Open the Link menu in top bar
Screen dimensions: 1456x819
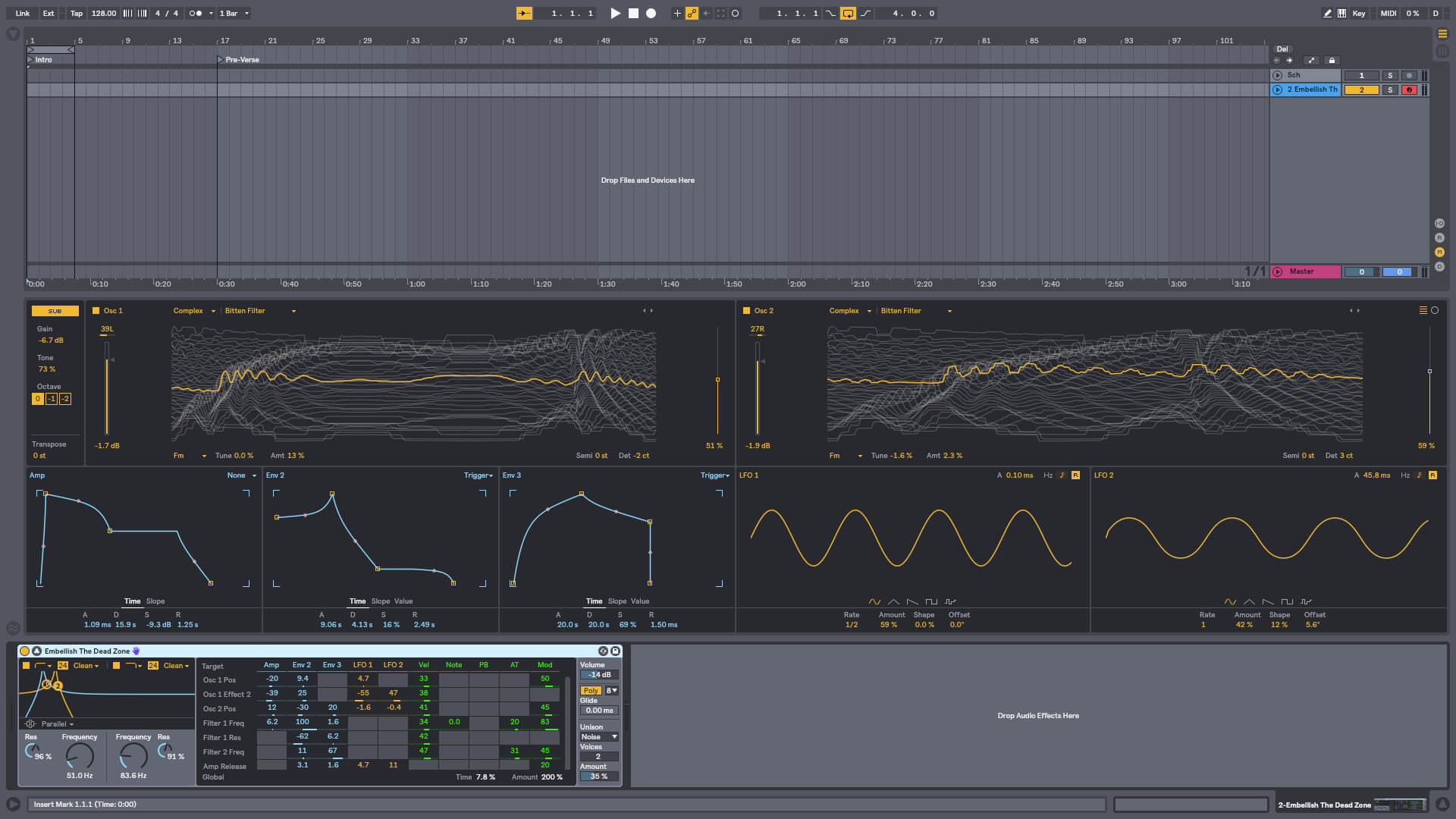pos(20,13)
